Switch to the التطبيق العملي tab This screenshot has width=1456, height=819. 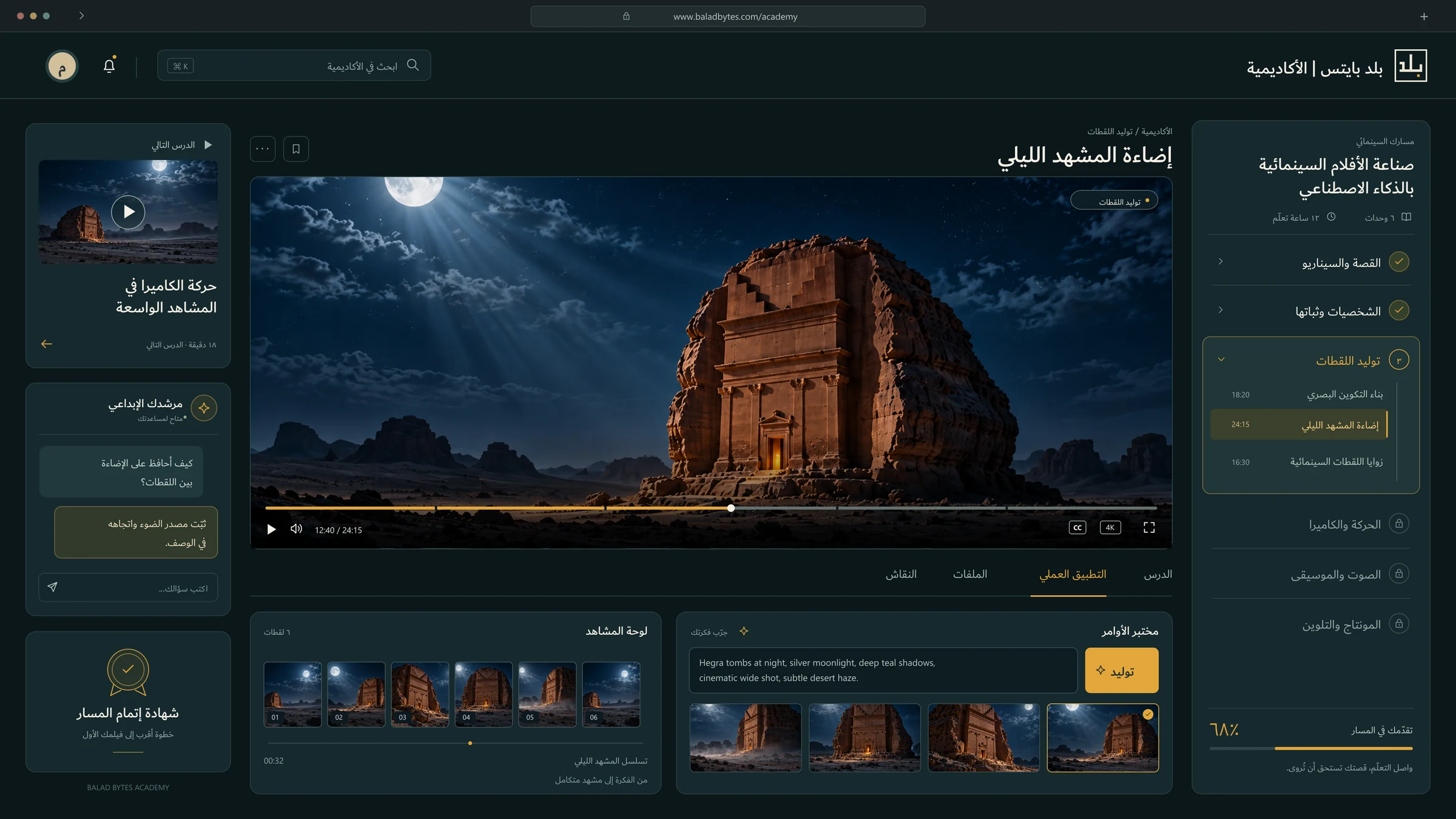point(1073,575)
